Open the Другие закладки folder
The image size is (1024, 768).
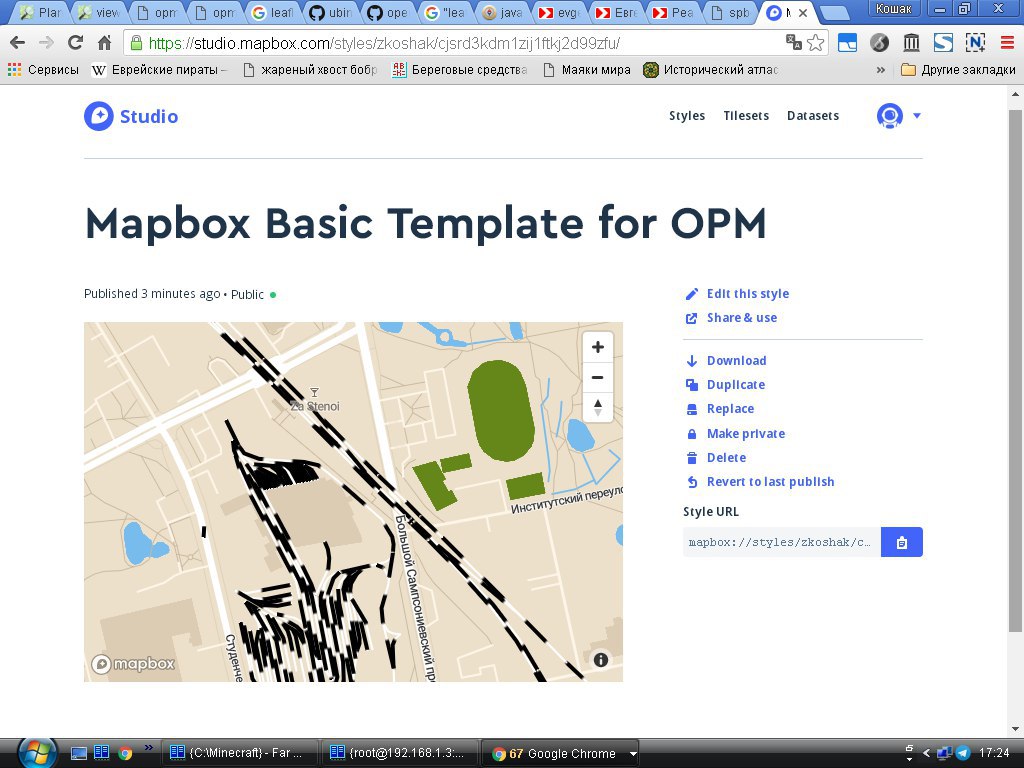pos(958,70)
